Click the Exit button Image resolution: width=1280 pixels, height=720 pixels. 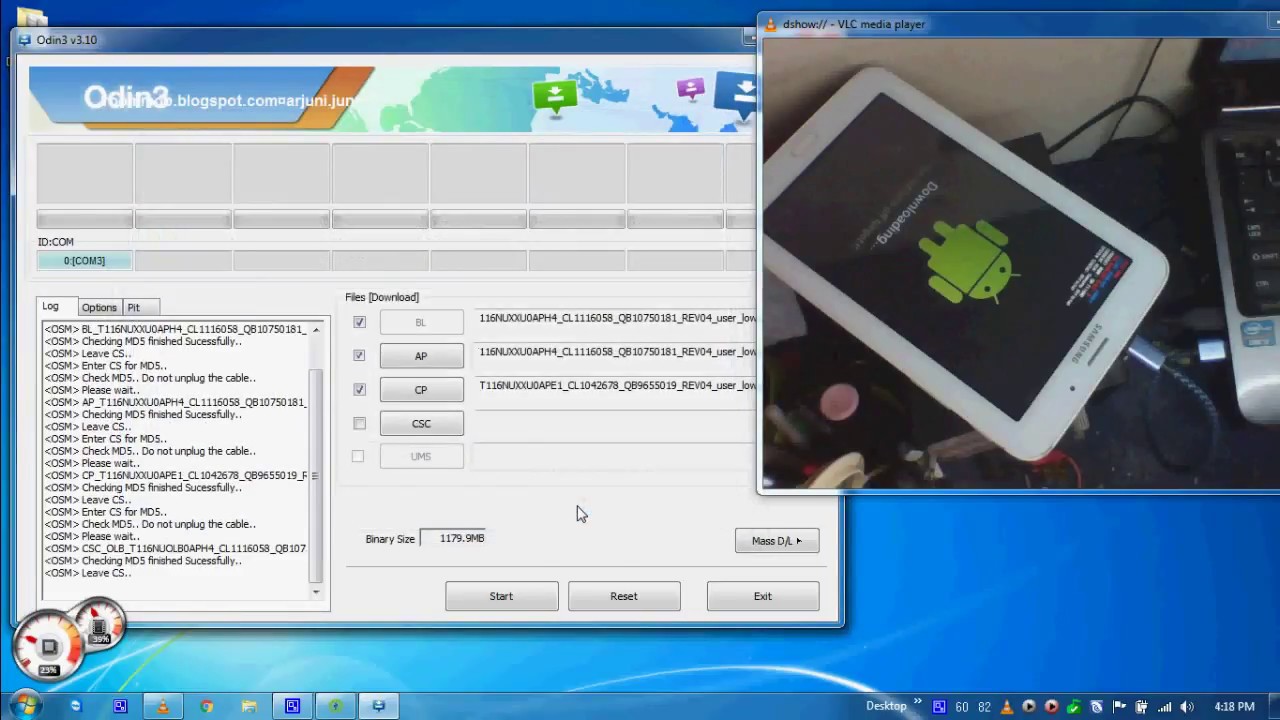[x=763, y=596]
